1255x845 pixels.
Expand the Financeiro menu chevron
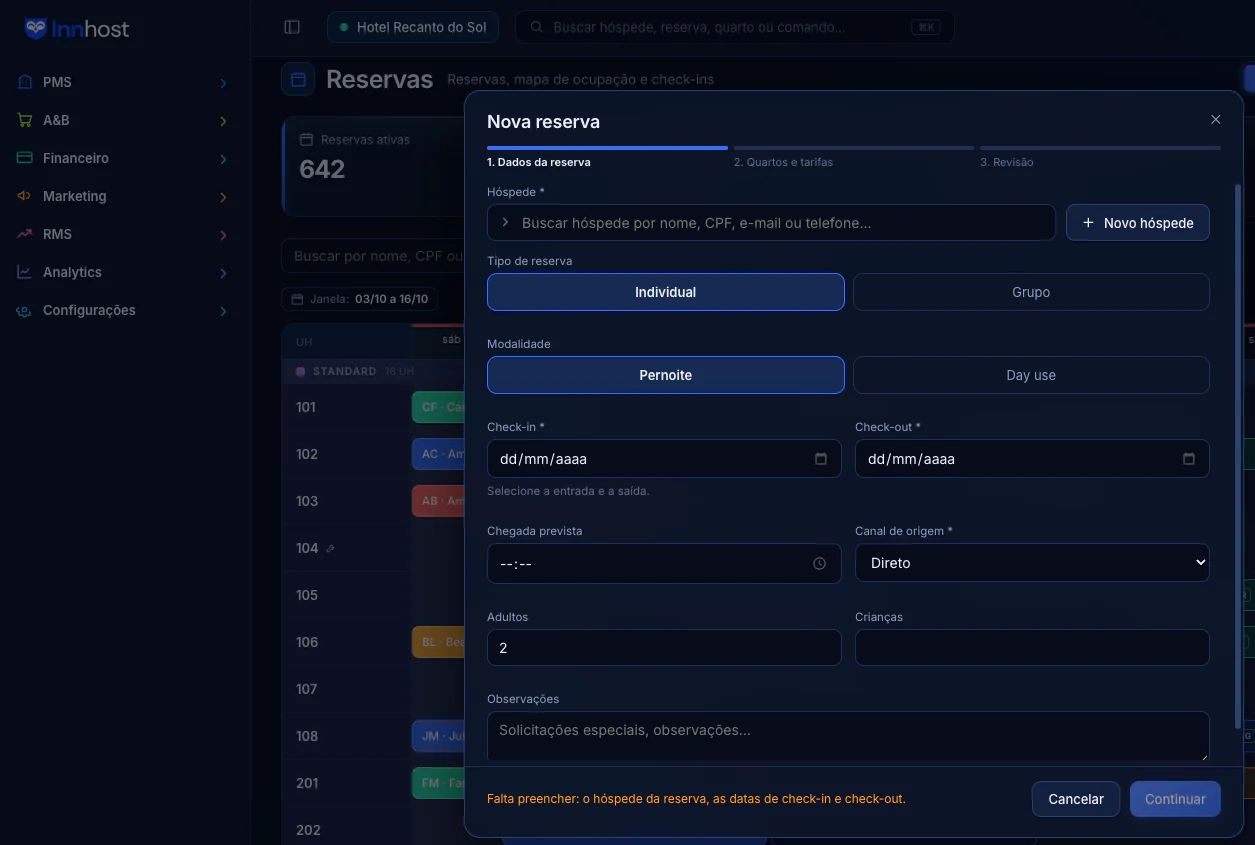[x=223, y=159]
